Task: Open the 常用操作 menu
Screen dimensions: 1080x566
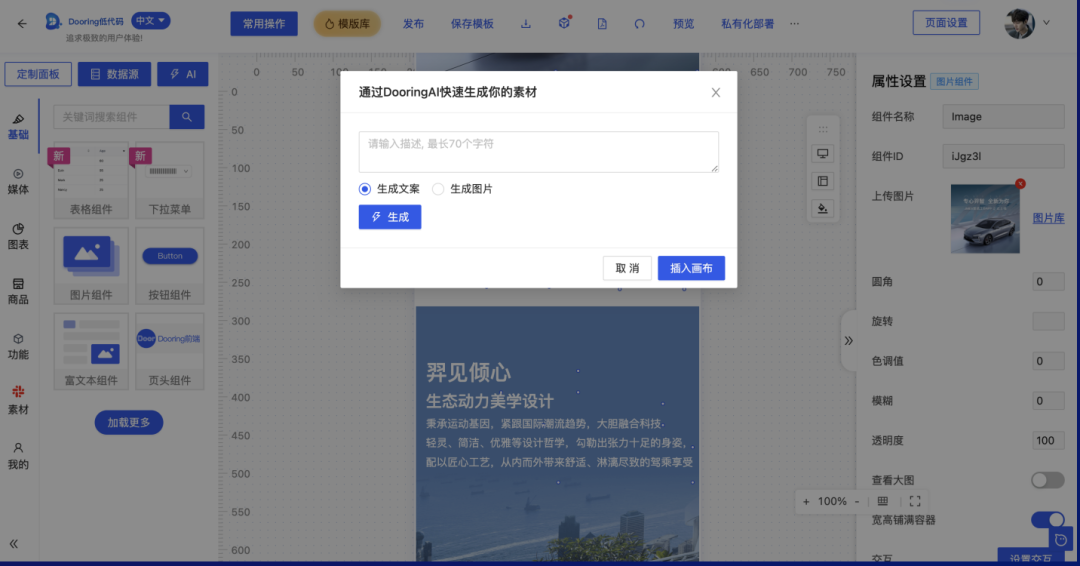Action: coord(264,23)
